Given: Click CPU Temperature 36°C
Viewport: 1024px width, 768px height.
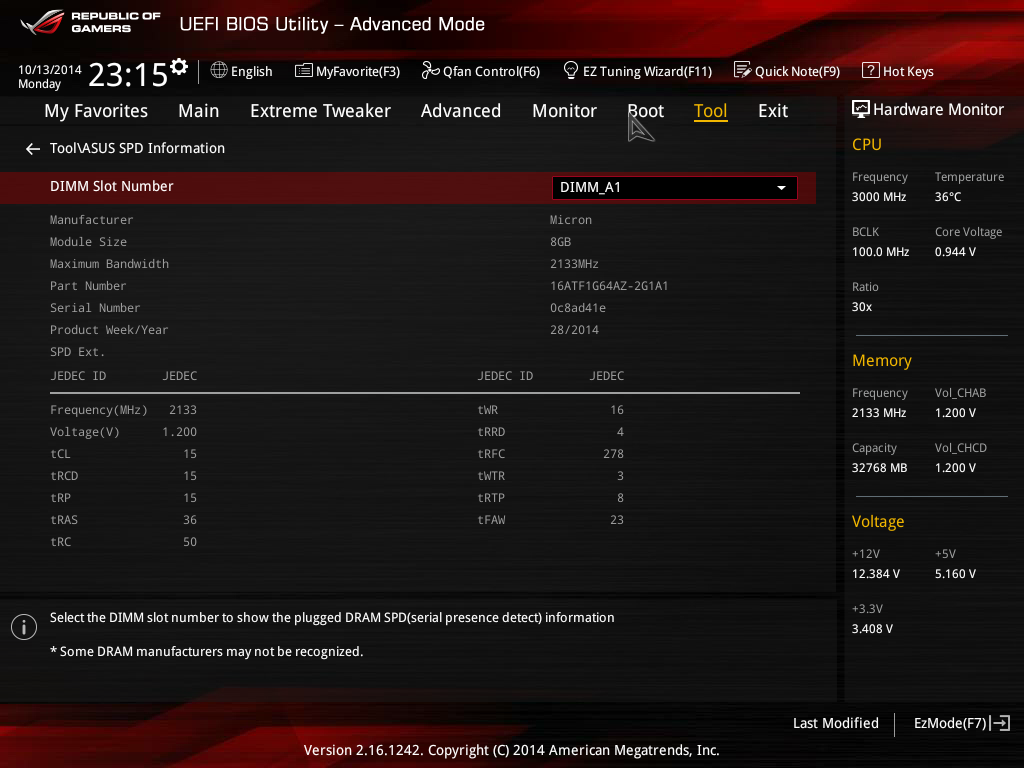Looking at the screenshot, I should [948, 197].
